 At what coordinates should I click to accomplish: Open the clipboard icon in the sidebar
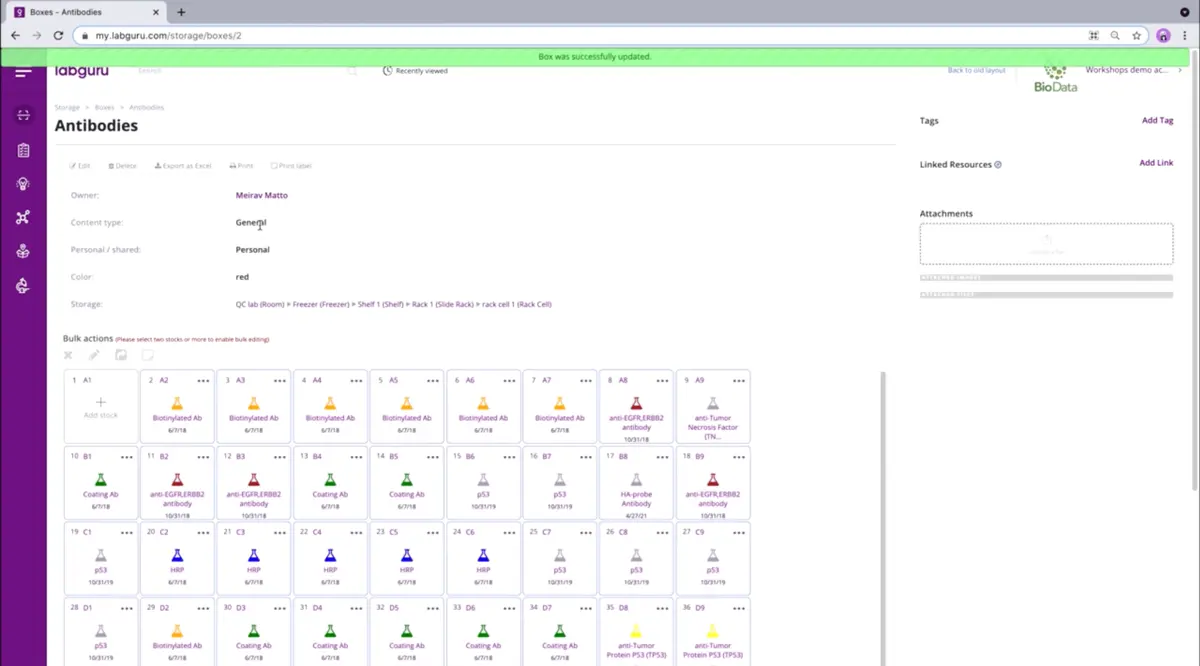coord(23,150)
